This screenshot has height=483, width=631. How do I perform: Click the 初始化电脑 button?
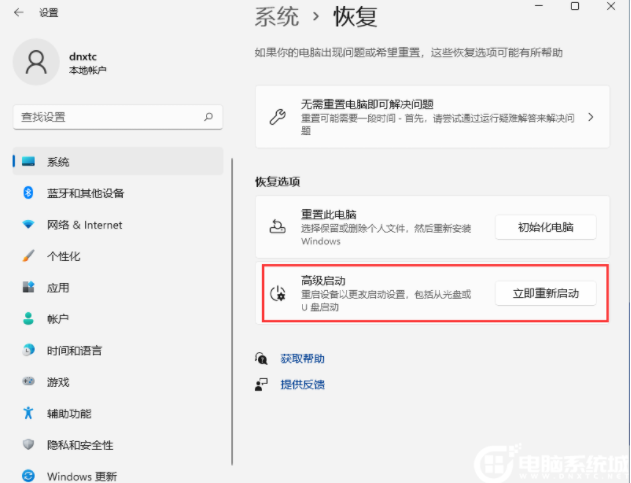point(545,227)
